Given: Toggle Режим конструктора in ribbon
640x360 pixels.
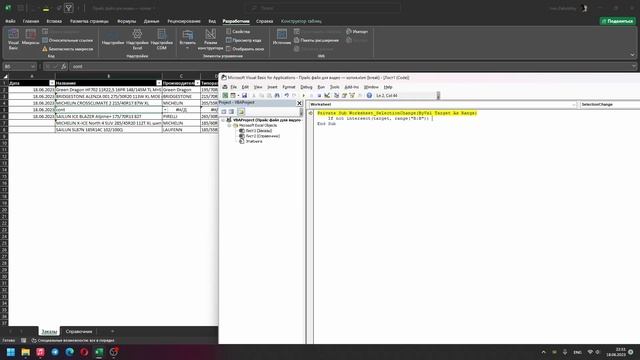Looking at the screenshot, I should tap(210, 39).
